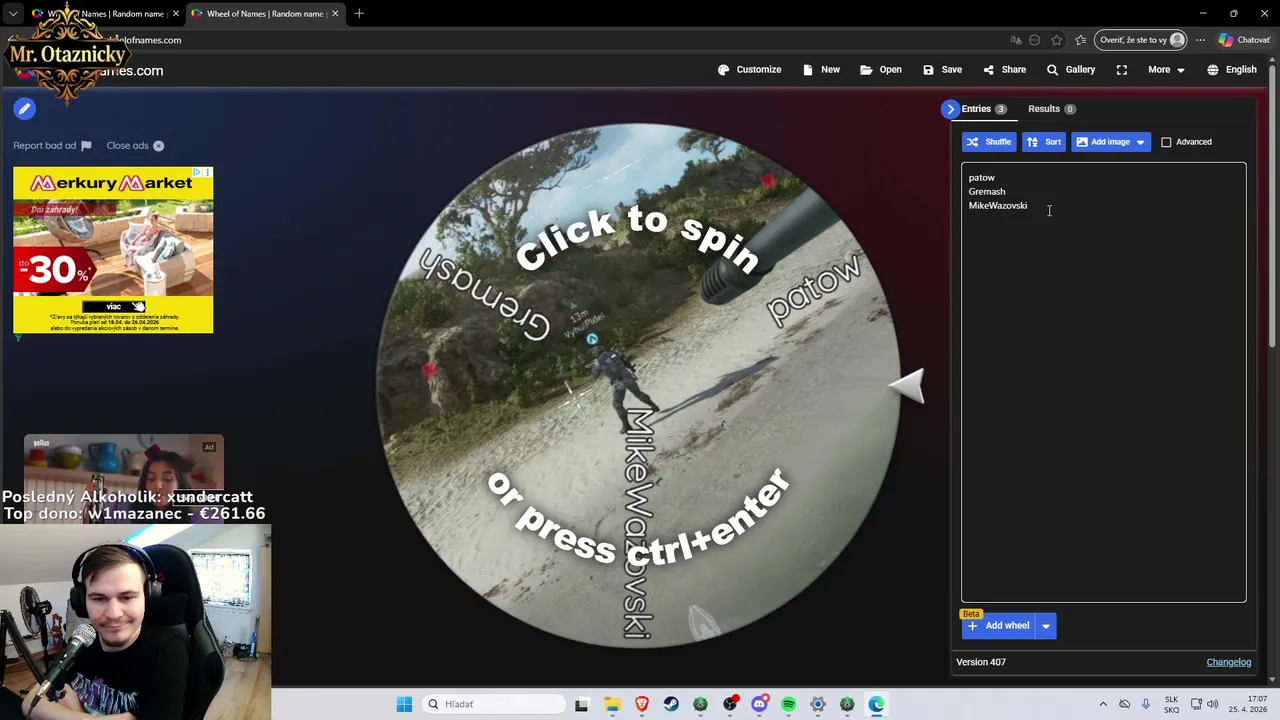Open the Copilot Chatovať panel
This screenshot has height=720, width=1280.
[x=1243, y=40]
